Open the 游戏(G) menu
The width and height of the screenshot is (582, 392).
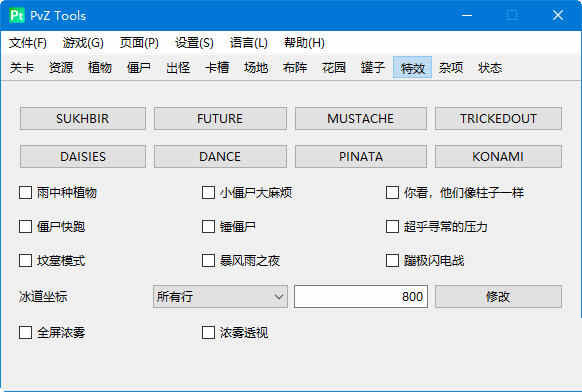(x=83, y=43)
